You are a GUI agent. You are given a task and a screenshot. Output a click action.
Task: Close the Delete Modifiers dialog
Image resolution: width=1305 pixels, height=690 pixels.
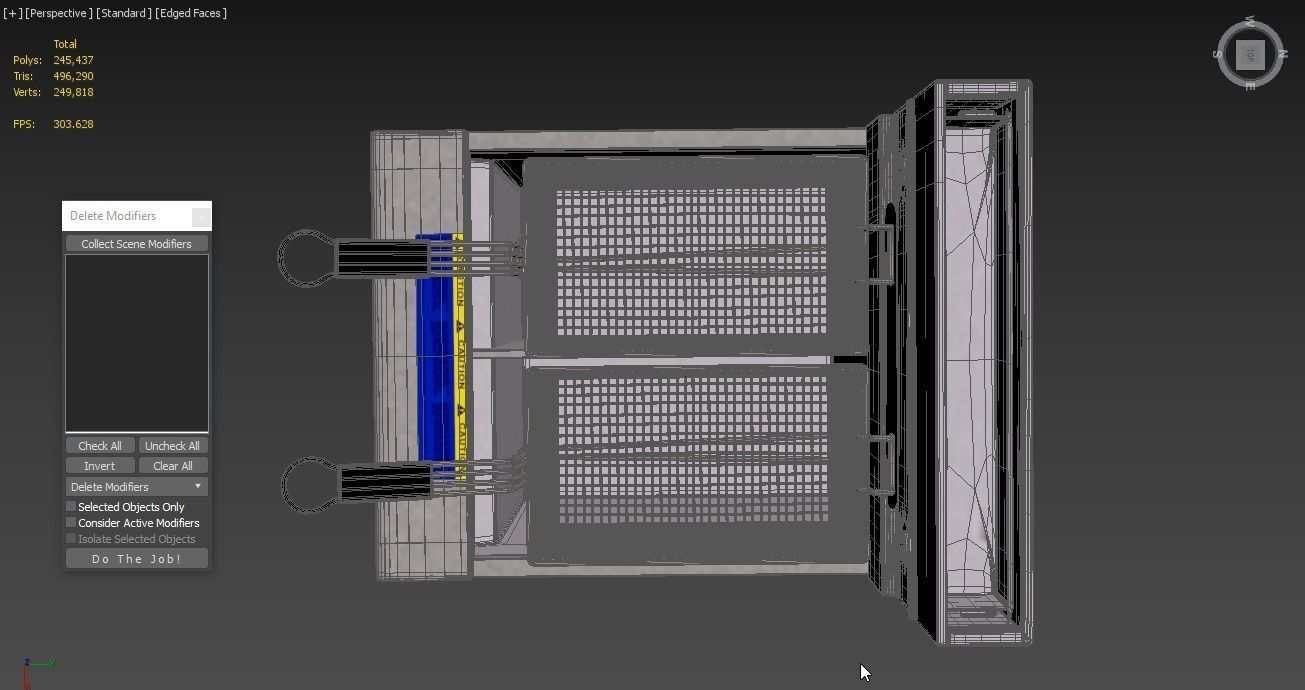(x=201, y=216)
